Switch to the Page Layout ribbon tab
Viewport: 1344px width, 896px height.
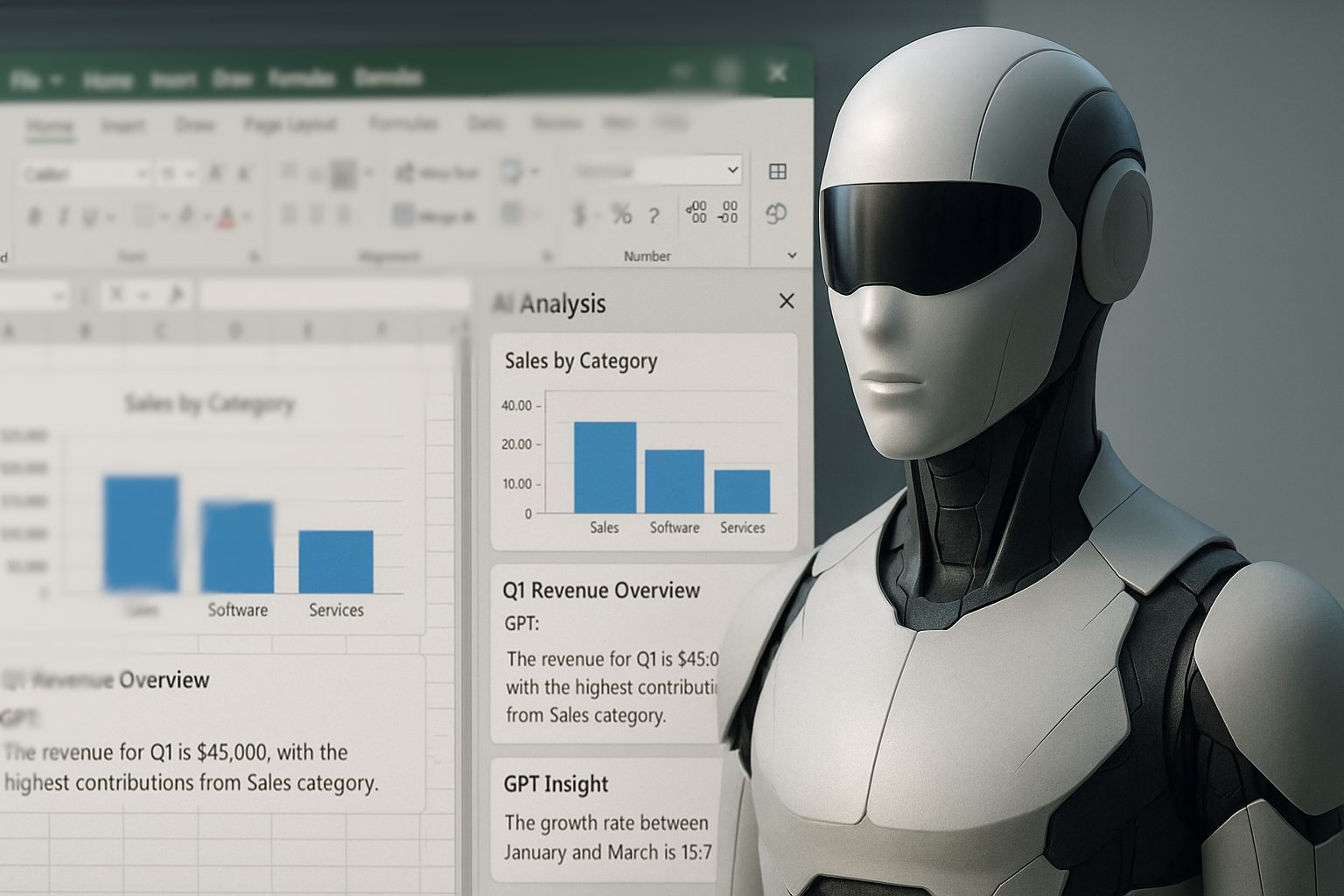290,125
